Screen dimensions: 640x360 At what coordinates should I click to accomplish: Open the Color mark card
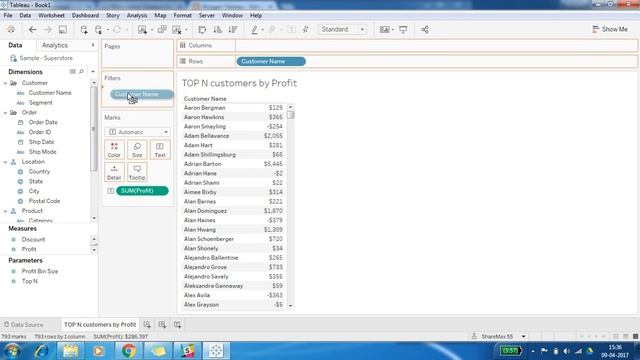114,150
